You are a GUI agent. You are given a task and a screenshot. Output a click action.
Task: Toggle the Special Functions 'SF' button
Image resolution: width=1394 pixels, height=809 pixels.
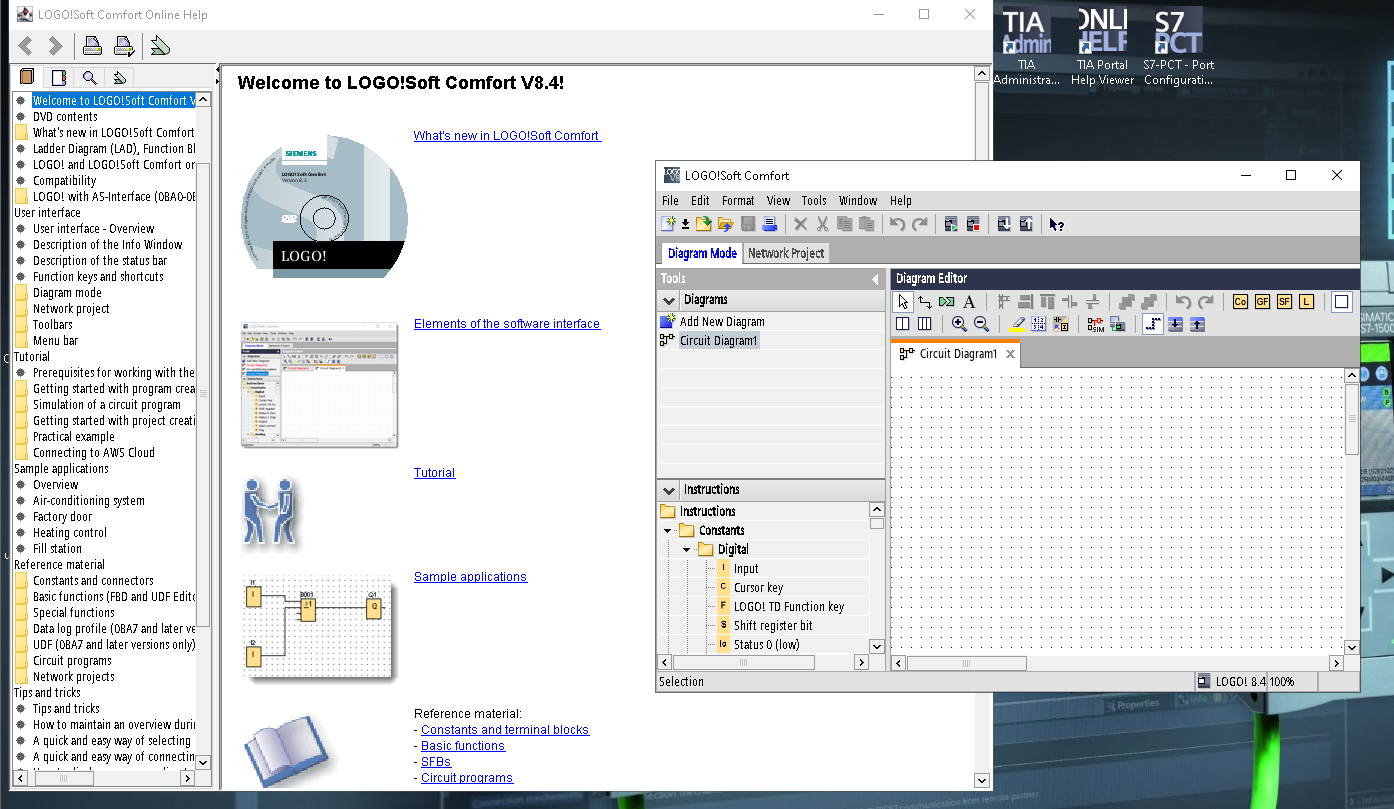(1284, 302)
